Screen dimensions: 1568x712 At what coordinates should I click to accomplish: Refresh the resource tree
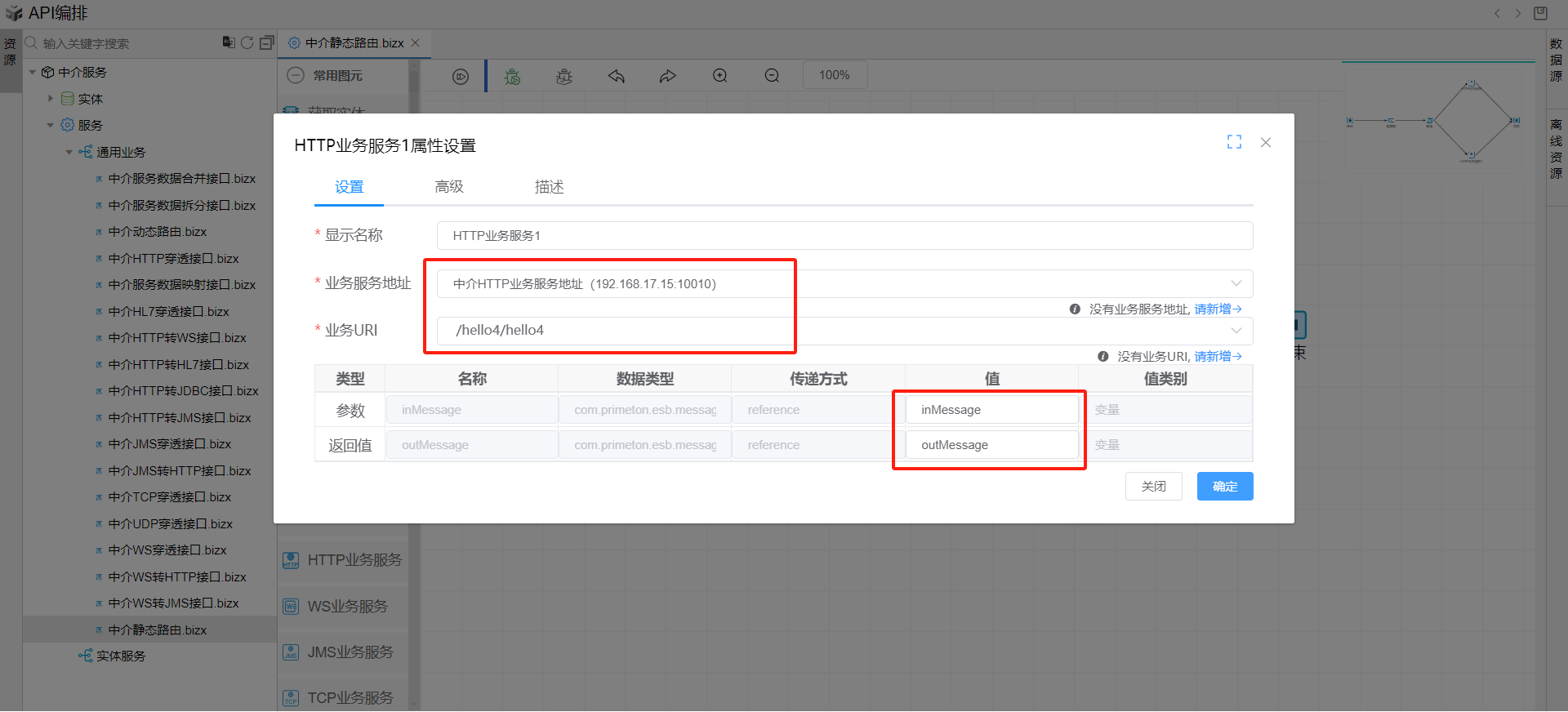click(x=247, y=42)
